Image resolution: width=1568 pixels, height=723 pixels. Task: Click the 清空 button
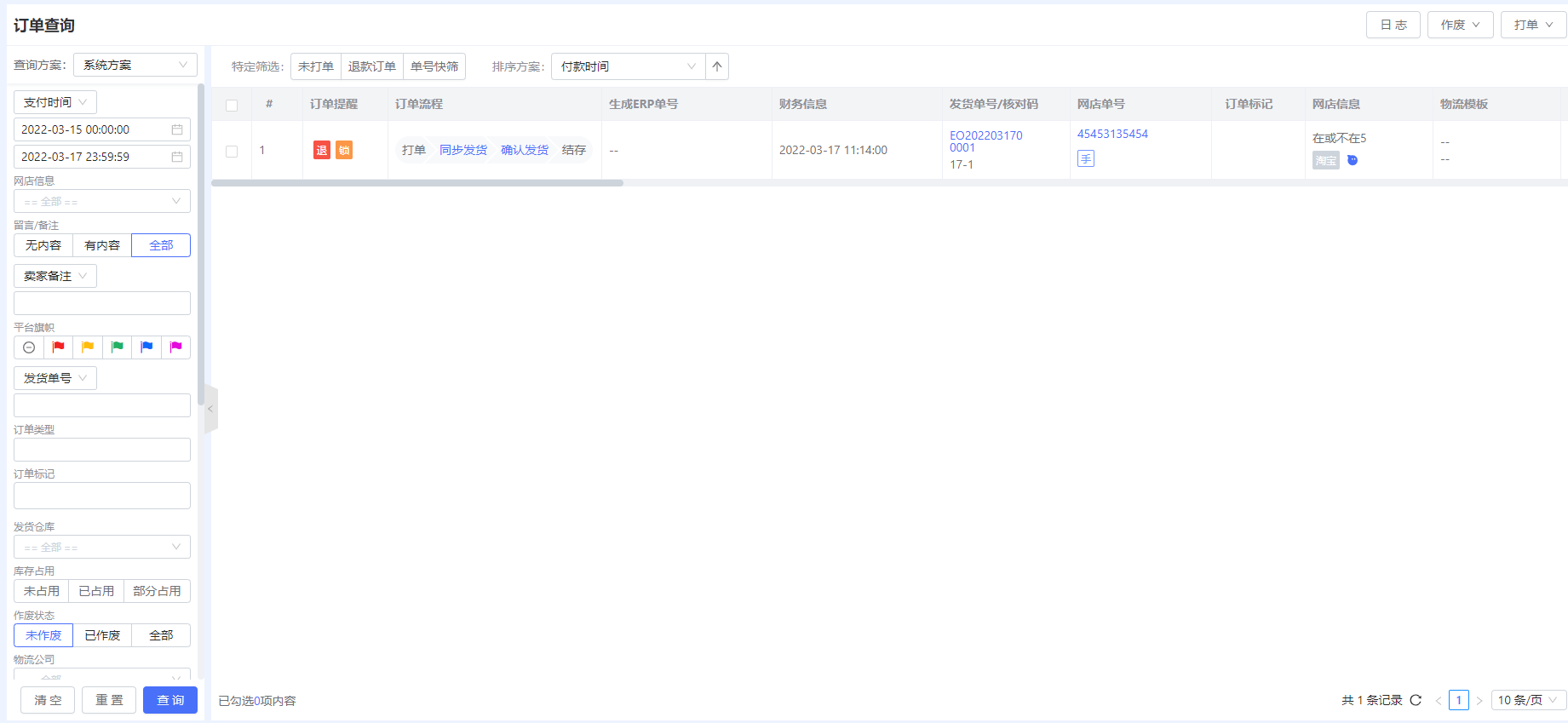(x=48, y=700)
